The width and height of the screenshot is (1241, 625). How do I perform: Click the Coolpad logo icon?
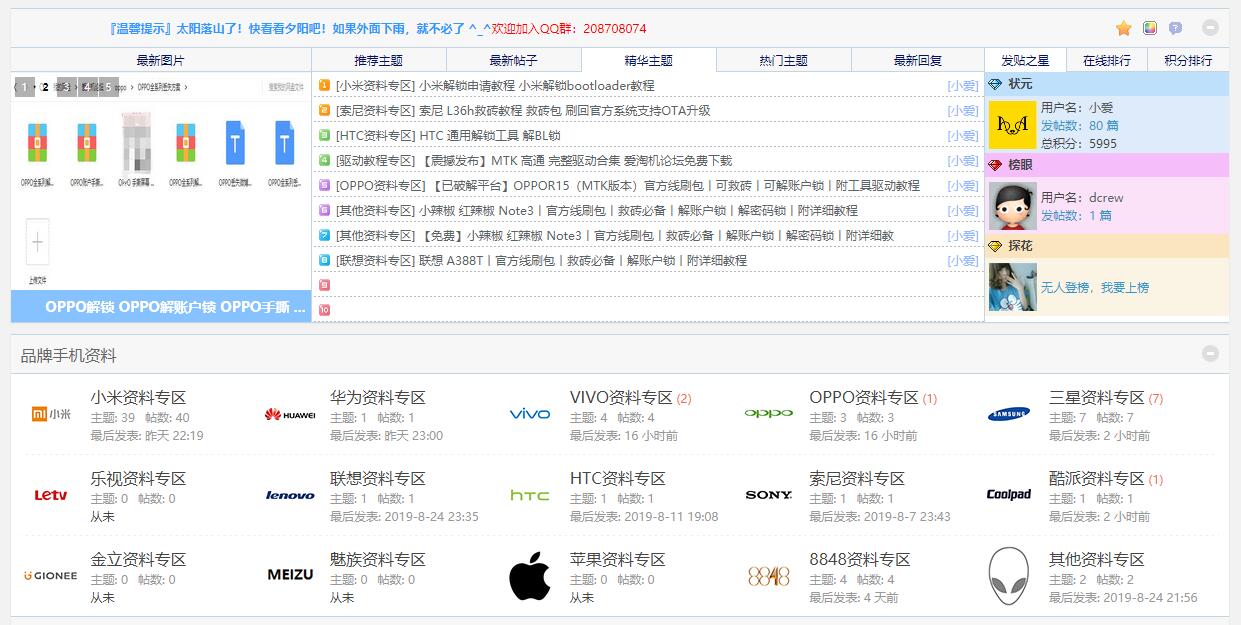(x=1009, y=494)
